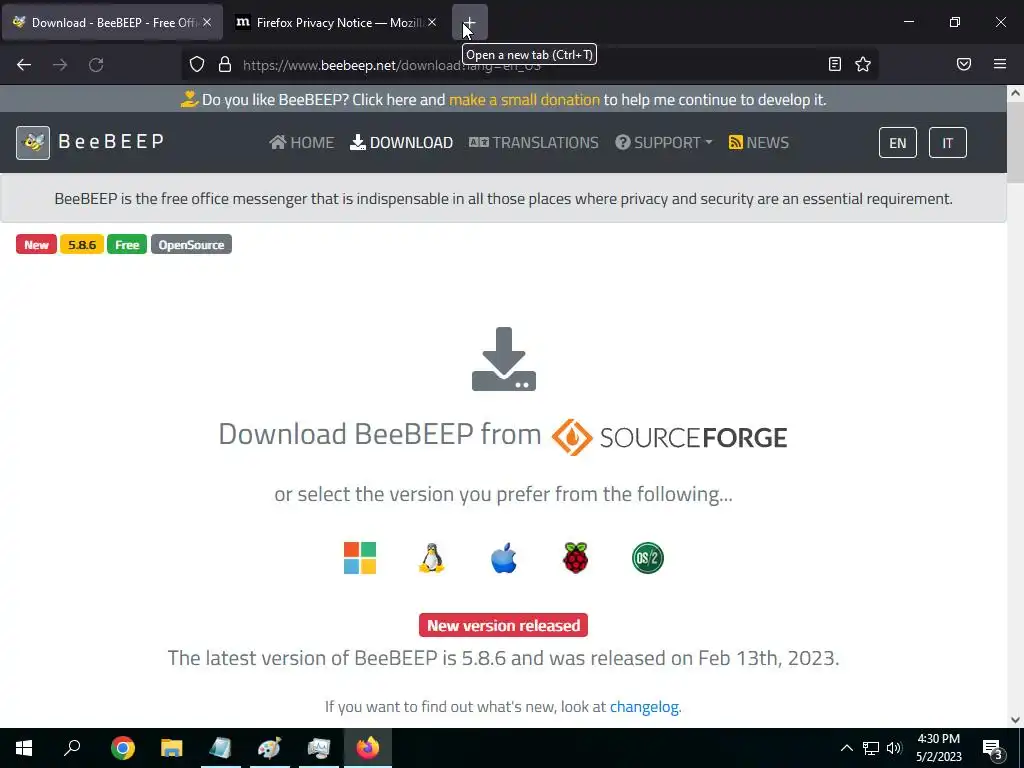Screen dimensions: 1024x768
Task: Open DOWNLOAD navigation item
Action: [402, 142]
